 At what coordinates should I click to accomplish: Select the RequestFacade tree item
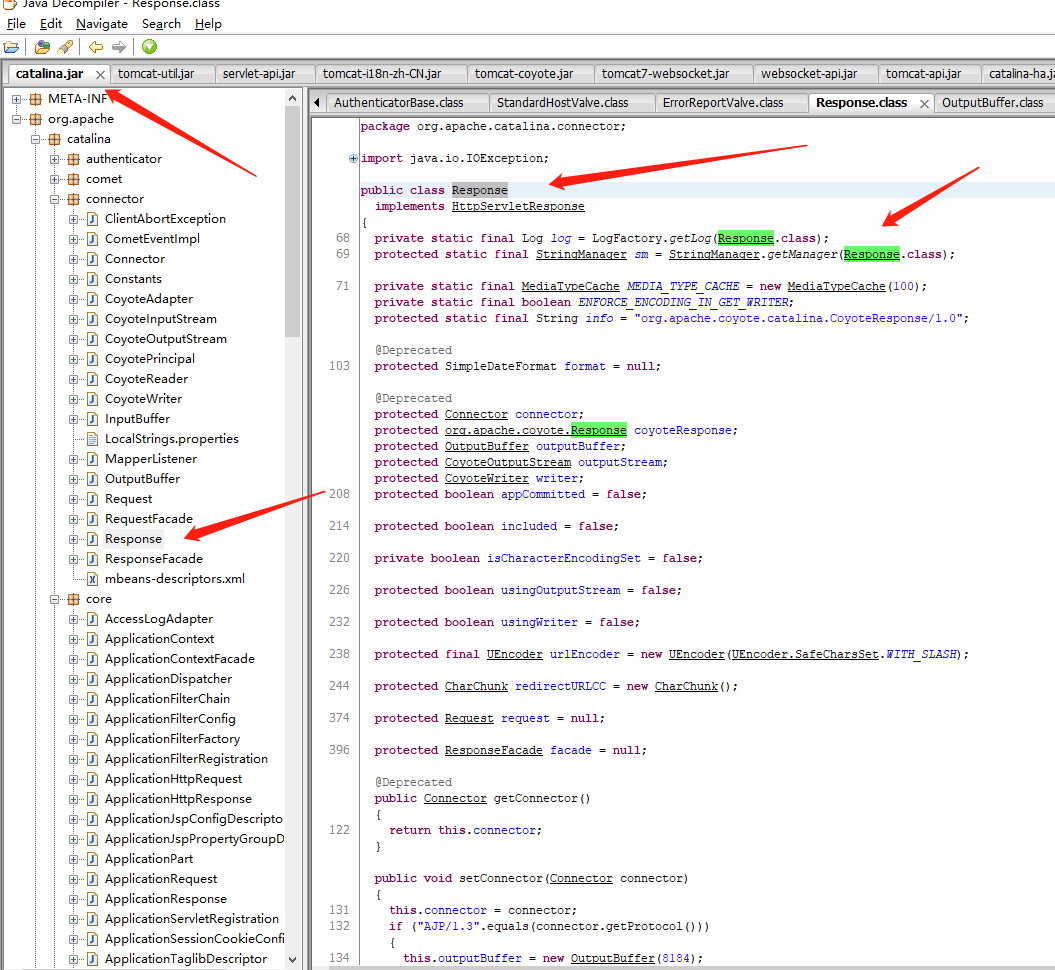[x=149, y=519]
